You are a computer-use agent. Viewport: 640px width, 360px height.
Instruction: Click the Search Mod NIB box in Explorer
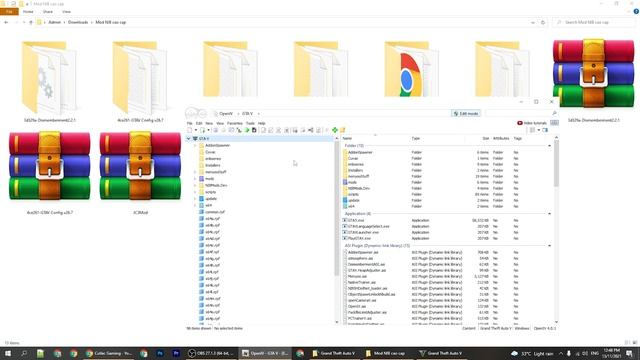593,22
